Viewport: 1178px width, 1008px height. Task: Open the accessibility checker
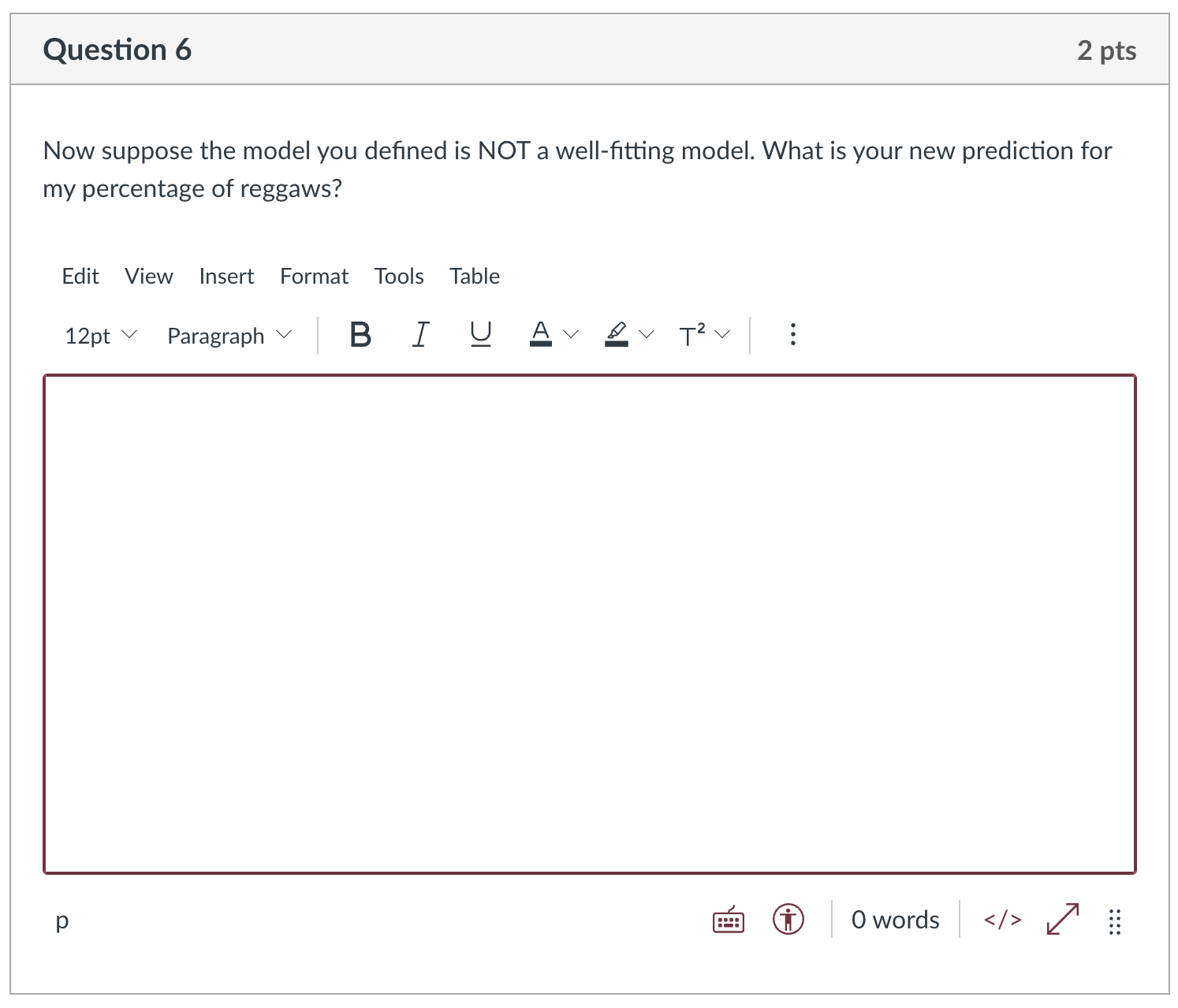coord(788,920)
